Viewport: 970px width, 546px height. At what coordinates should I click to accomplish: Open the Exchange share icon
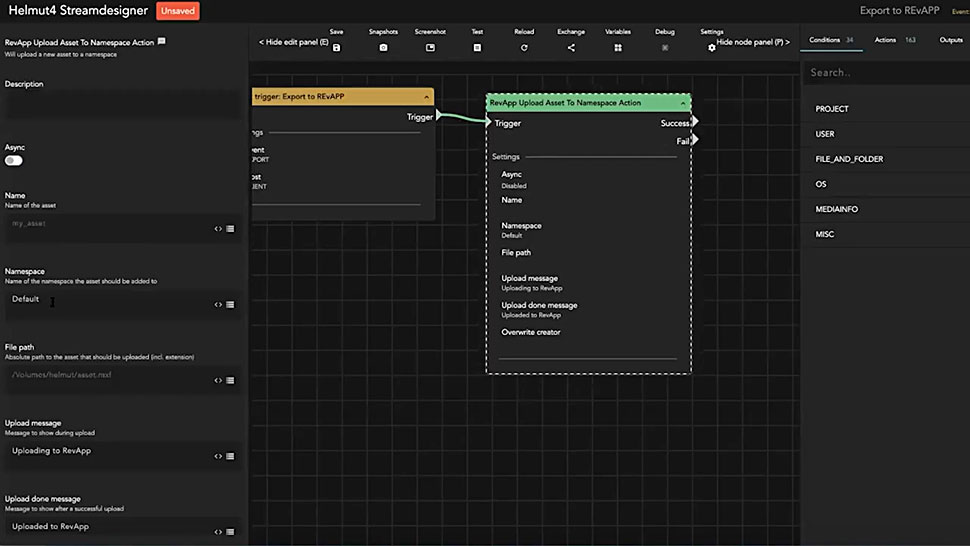pos(571,48)
